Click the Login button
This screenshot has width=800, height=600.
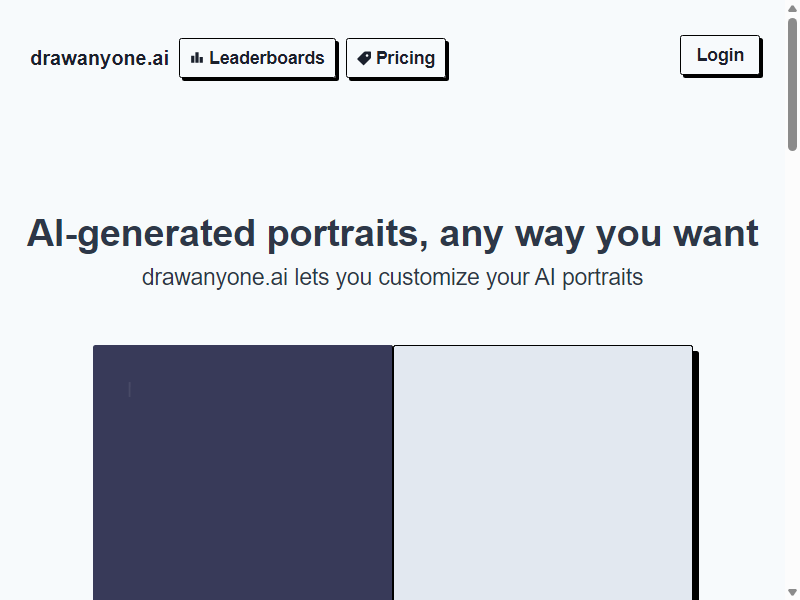tap(720, 55)
